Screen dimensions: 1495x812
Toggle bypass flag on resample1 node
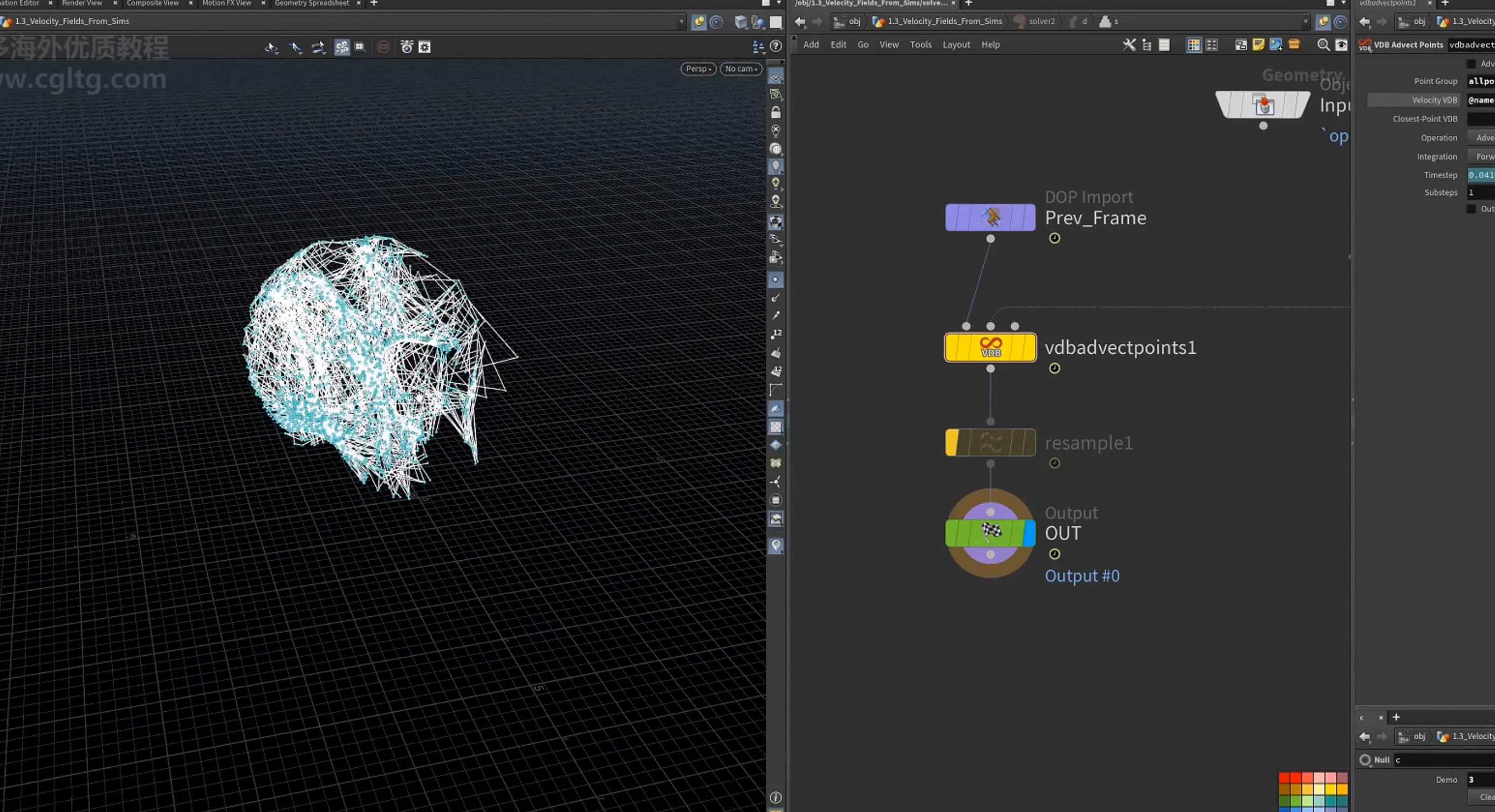click(x=952, y=443)
